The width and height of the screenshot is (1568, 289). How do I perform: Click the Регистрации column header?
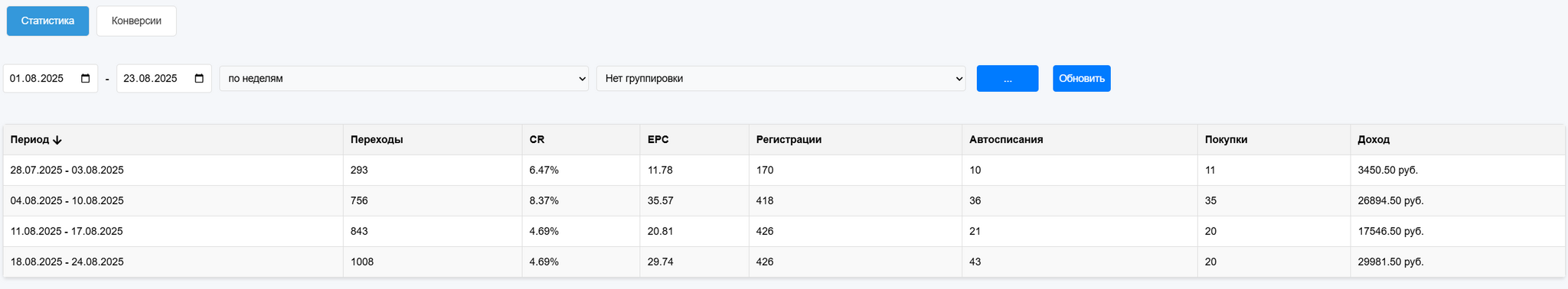point(789,140)
